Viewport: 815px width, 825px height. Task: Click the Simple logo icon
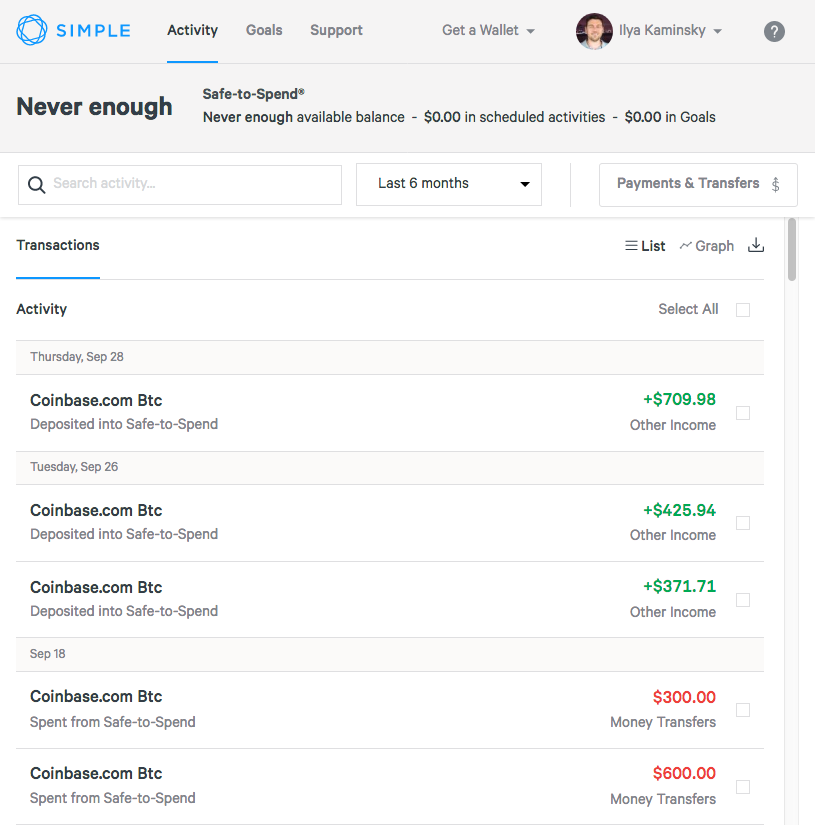click(32, 30)
